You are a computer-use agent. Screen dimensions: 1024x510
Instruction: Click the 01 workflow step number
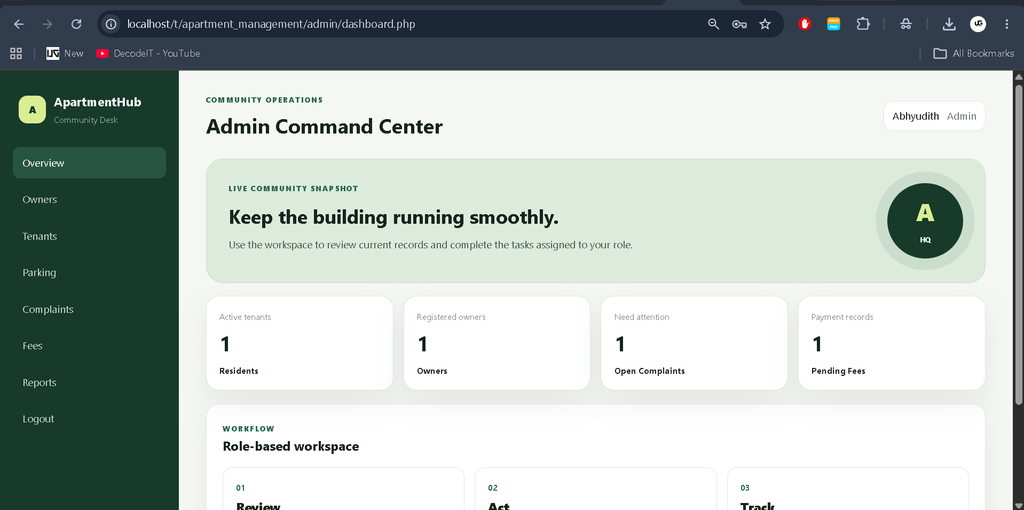(240, 488)
